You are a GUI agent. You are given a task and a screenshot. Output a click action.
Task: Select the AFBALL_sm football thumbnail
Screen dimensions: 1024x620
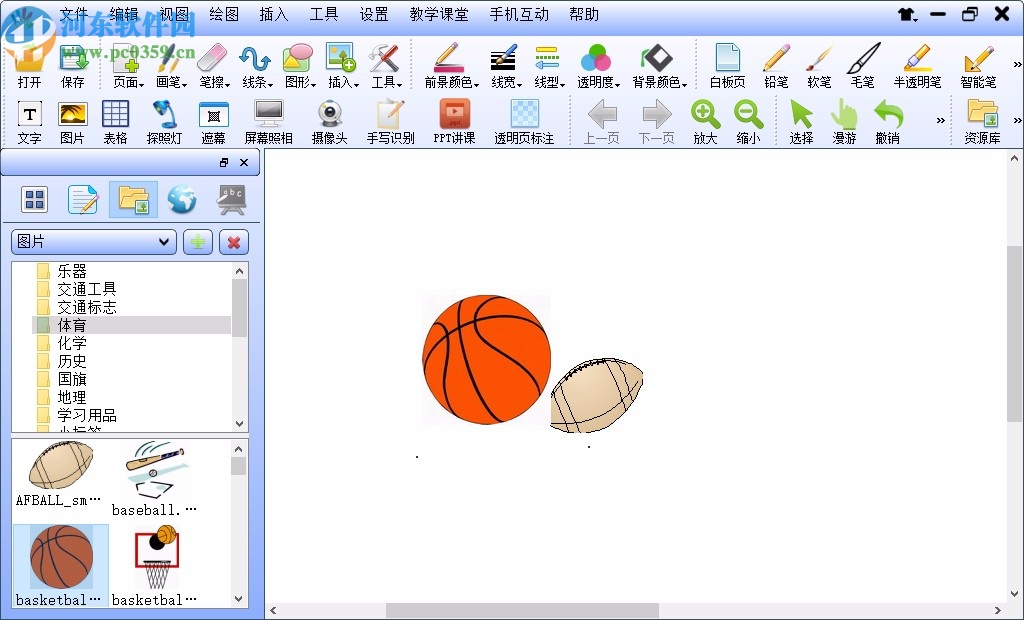(x=60, y=474)
